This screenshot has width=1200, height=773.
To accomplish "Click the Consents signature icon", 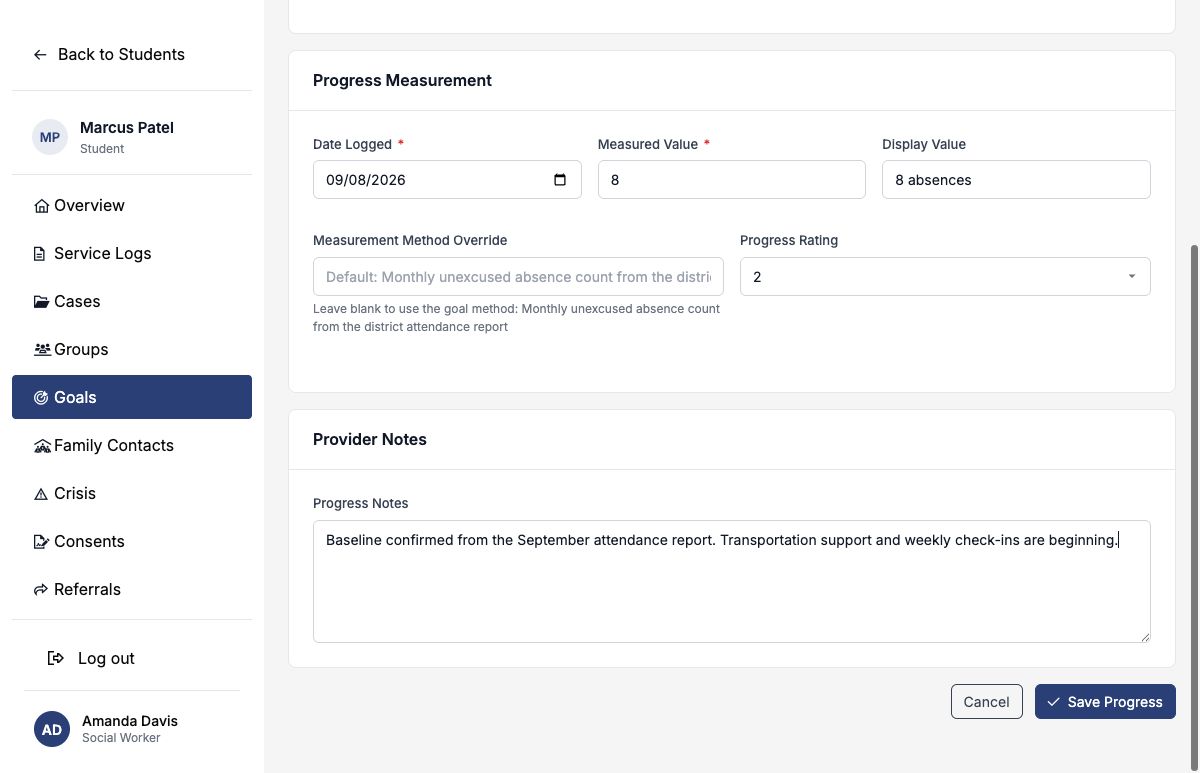I will click(x=41, y=542).
